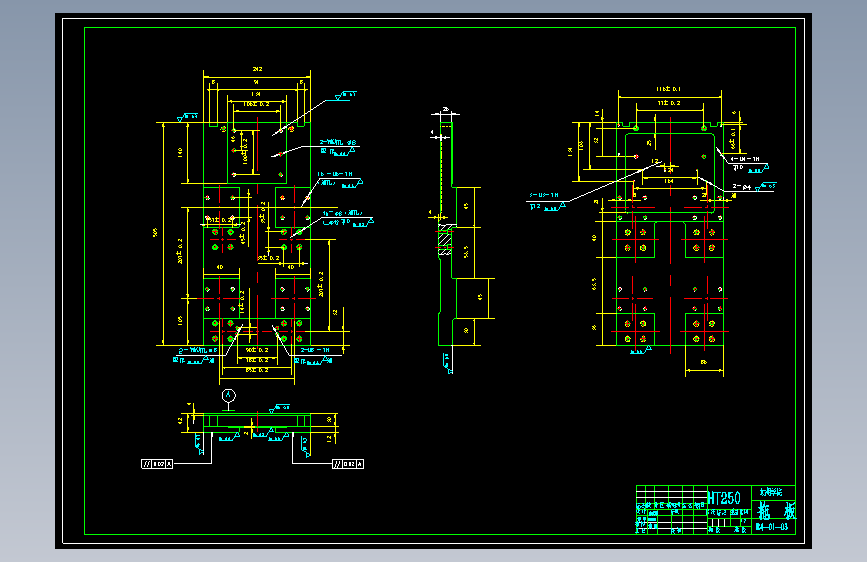
Task: Click the datum A circle symbol
Action: (x=228, y=396)
